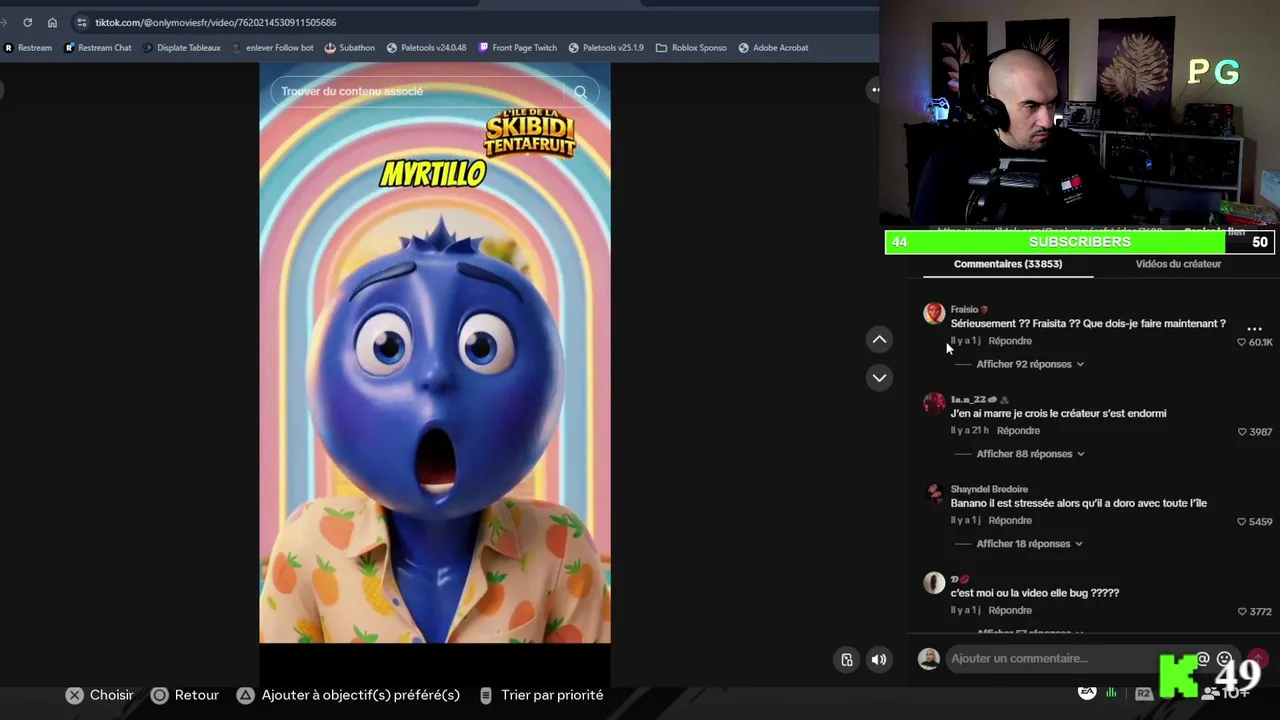This screenshot has width=1280, height=720.
Task: Toggle the auto-scroll icon next to volume
Action: coord(847,659)
